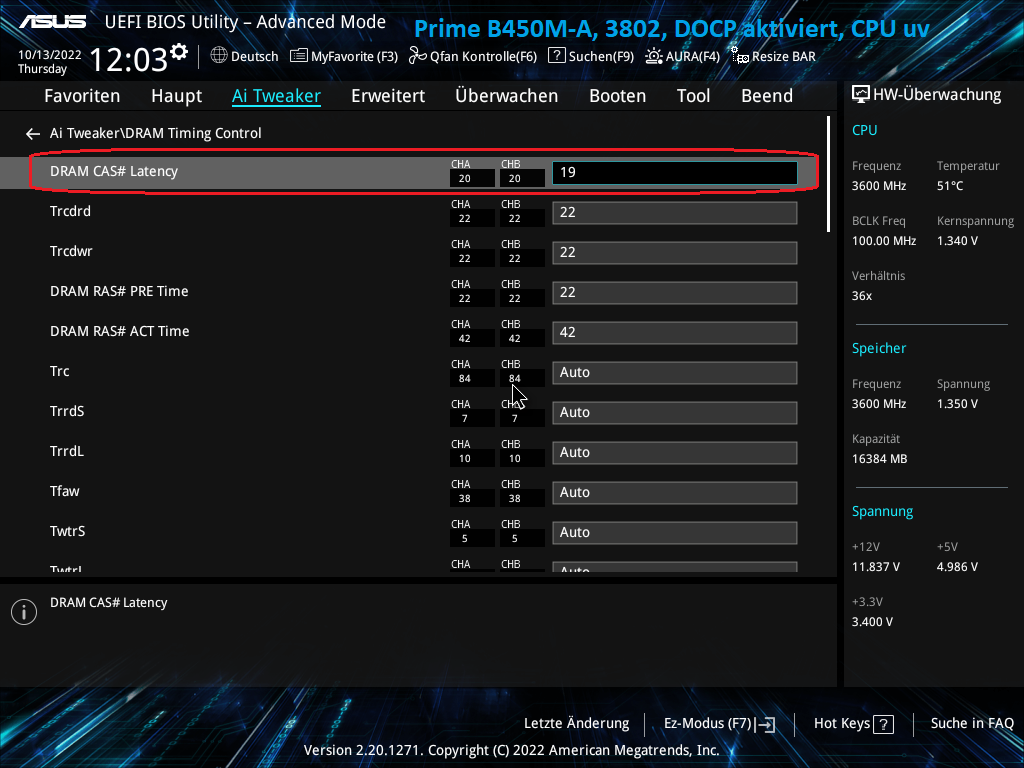
Task: Select the Trcdrd label
Action: (x=71, y=212)
